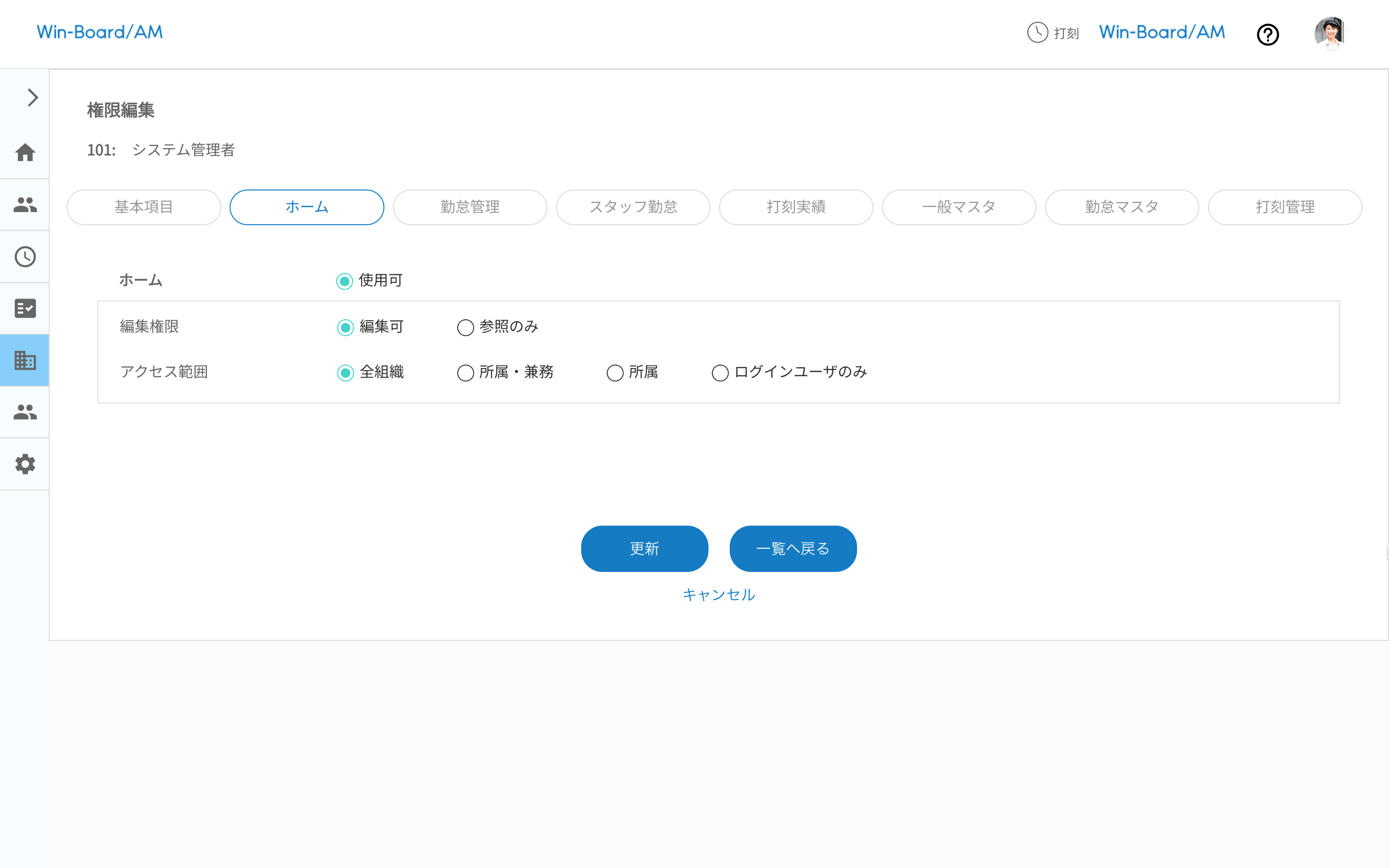Screen dimensions: 1389x868
Task: Click the first people icon in sidebar
Action: click(x=25, y=204)
